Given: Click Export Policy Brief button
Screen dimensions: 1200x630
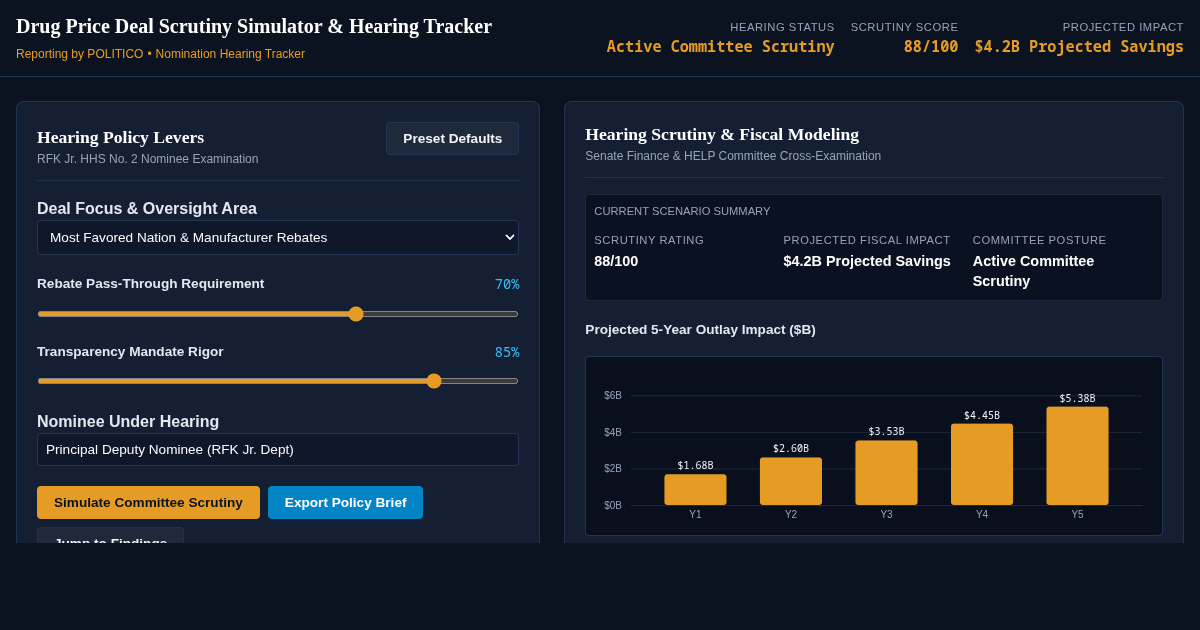Looking at the screenshot, I should tap(345, 502).
